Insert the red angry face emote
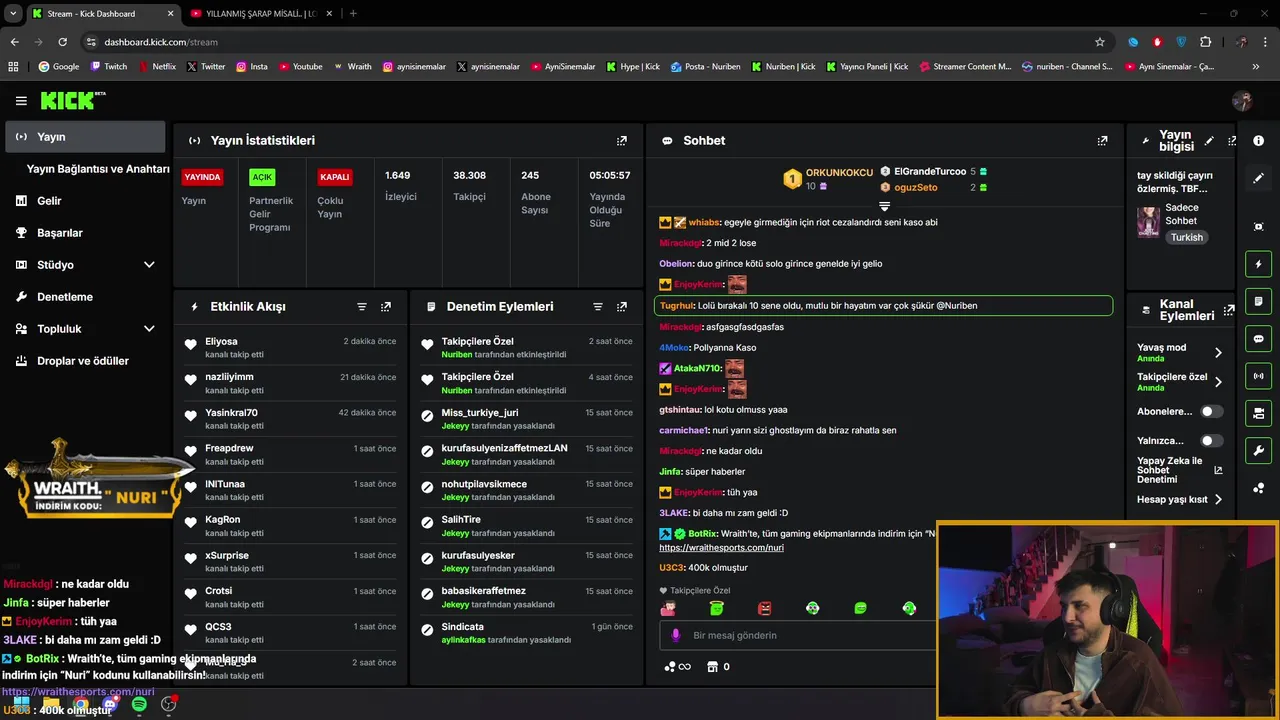The width and height of the screenshot is (1280, 720). tap(765, 608)
